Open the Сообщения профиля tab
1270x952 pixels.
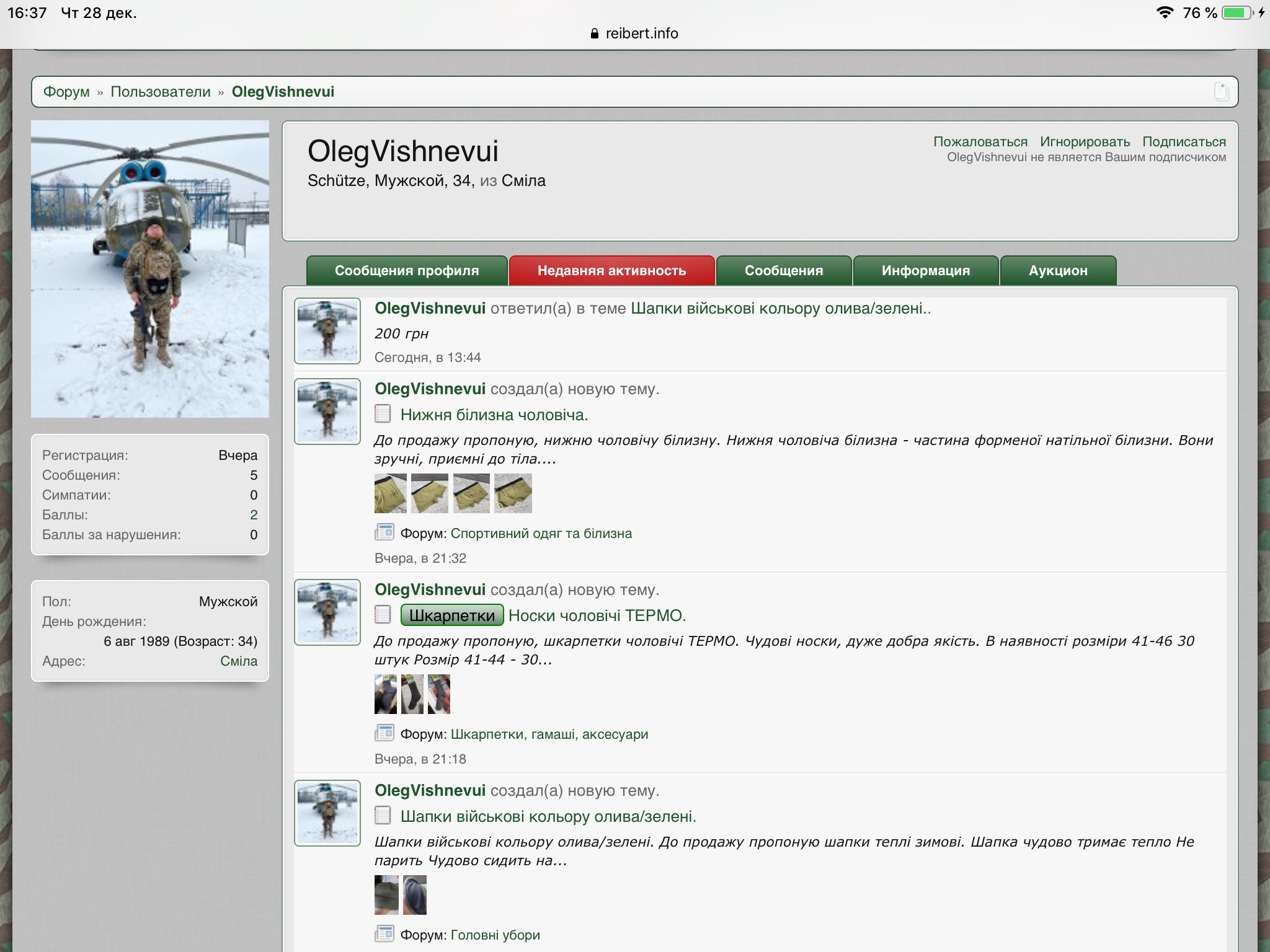[x=407, y=271]
